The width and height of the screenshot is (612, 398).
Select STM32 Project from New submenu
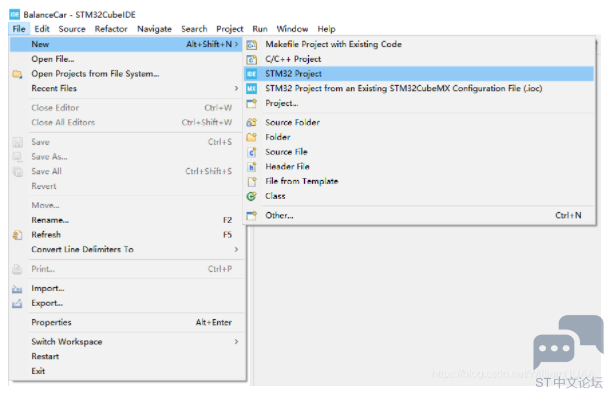(419, 74)
